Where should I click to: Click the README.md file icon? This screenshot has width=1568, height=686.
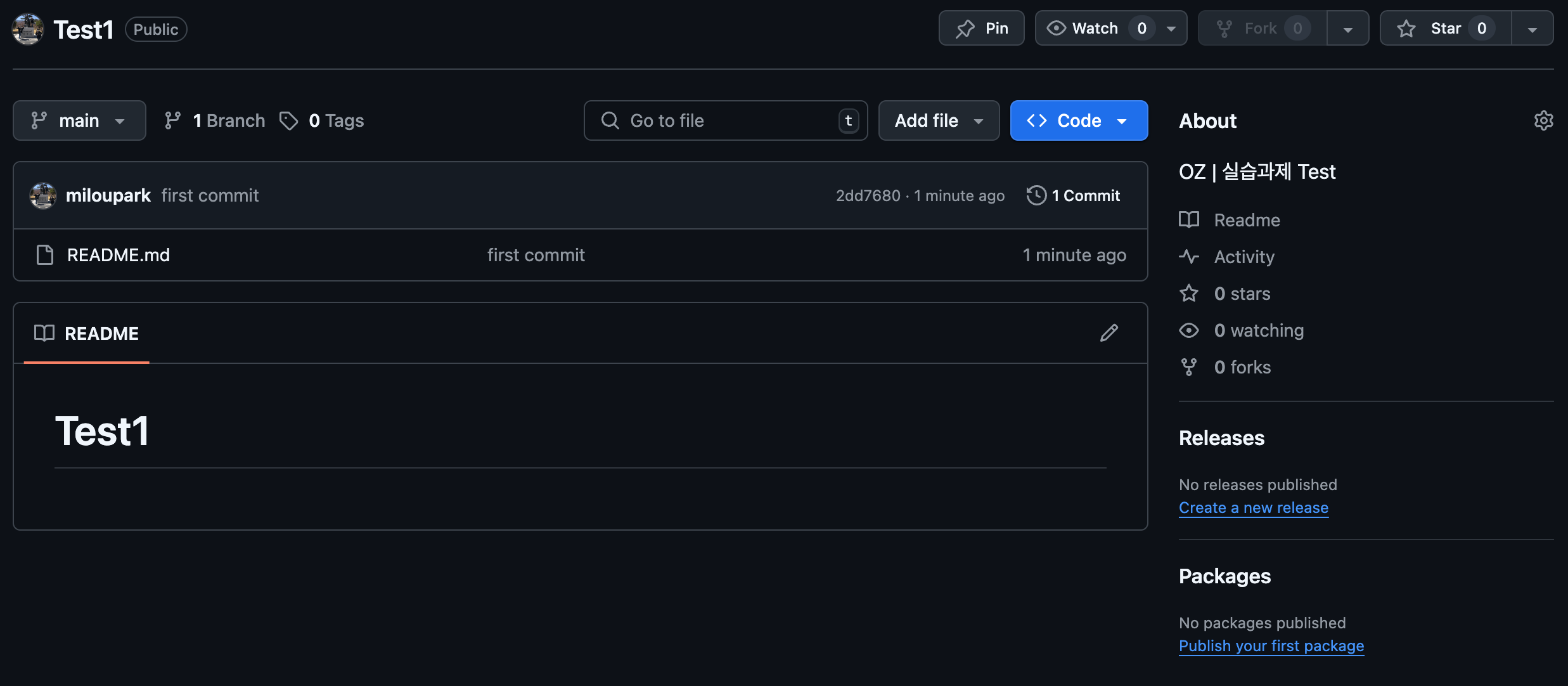tap(45, 255)
